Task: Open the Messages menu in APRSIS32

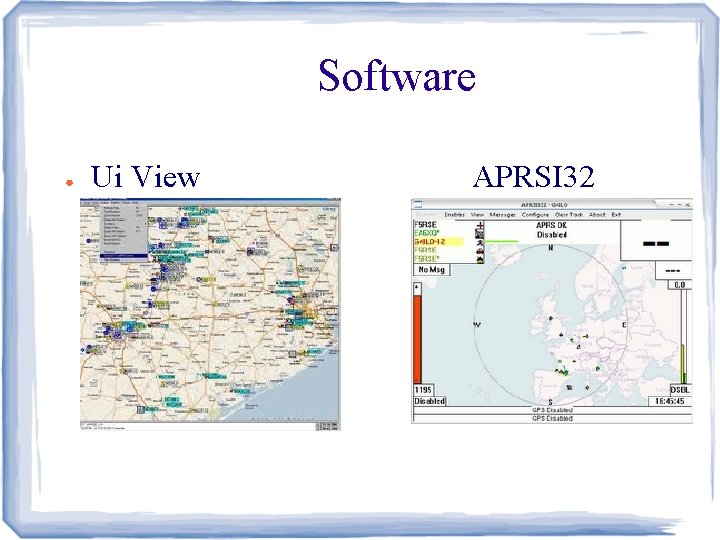Action: (x=502, y=214)
